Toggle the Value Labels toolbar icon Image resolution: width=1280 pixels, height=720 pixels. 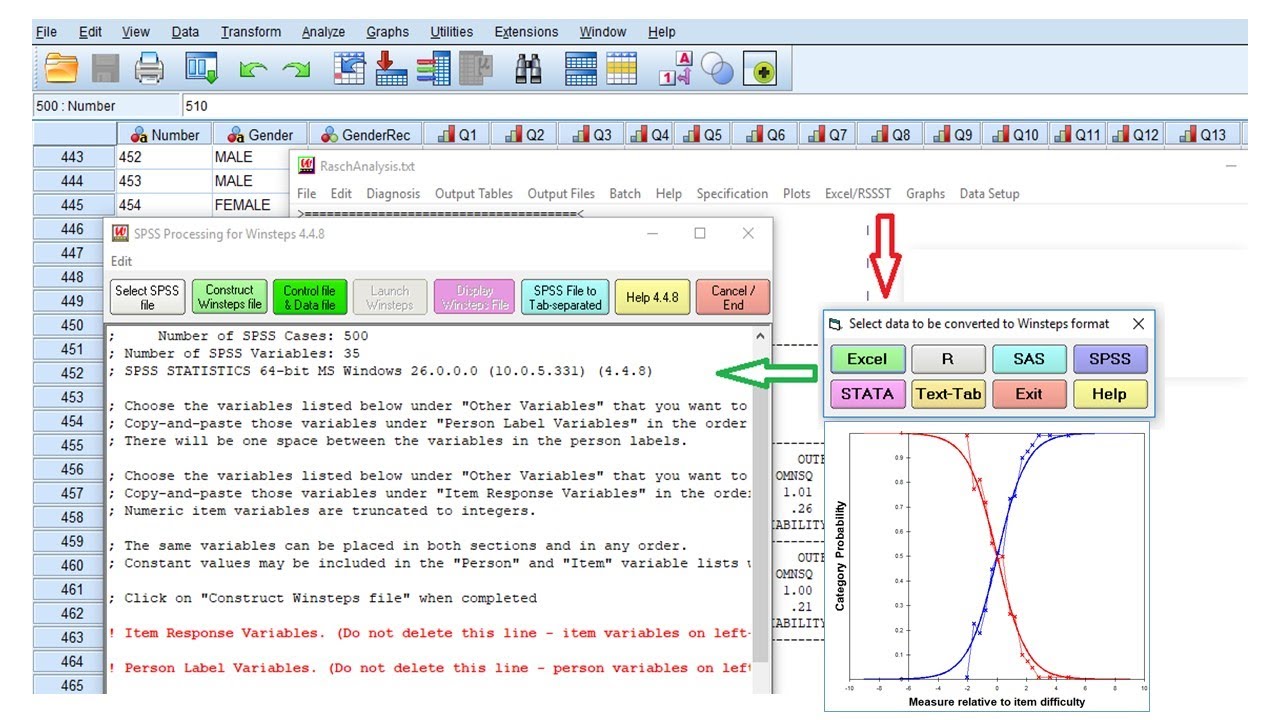point(675,69)
